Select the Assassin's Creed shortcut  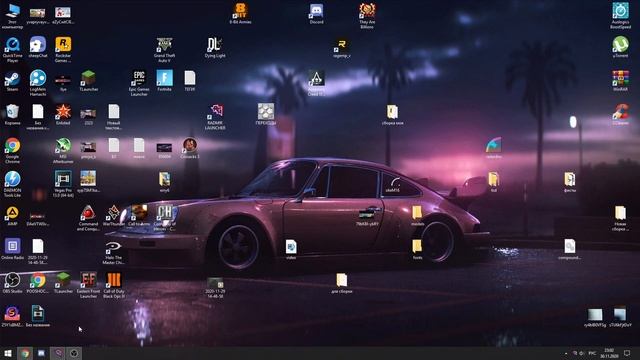(x=316, y=83)
